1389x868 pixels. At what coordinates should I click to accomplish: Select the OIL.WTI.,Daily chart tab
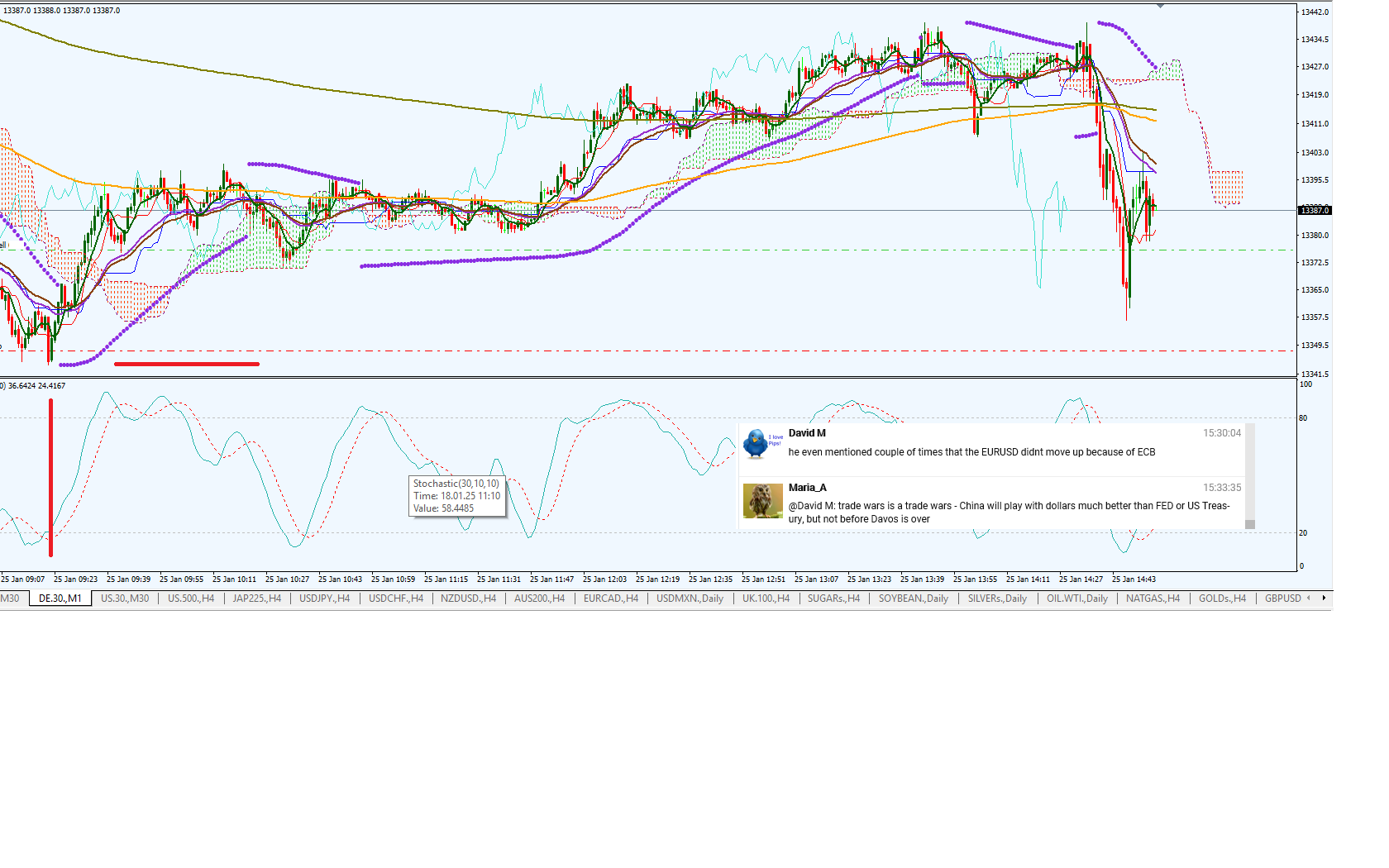(1076, 599)
